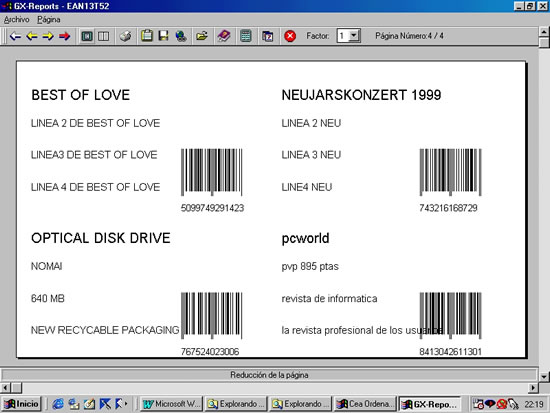The height and width of the screenshot is (413, 550).
Task: Click barcode number 743216168729
Action: (x=448, y=208)
